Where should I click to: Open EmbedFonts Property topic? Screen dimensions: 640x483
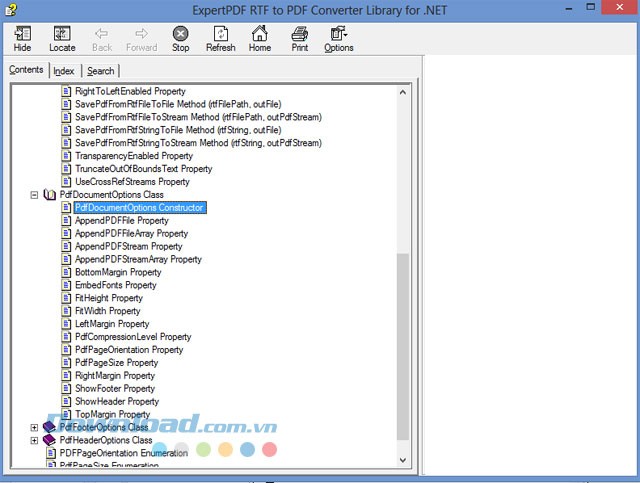[x=116, y=285]
